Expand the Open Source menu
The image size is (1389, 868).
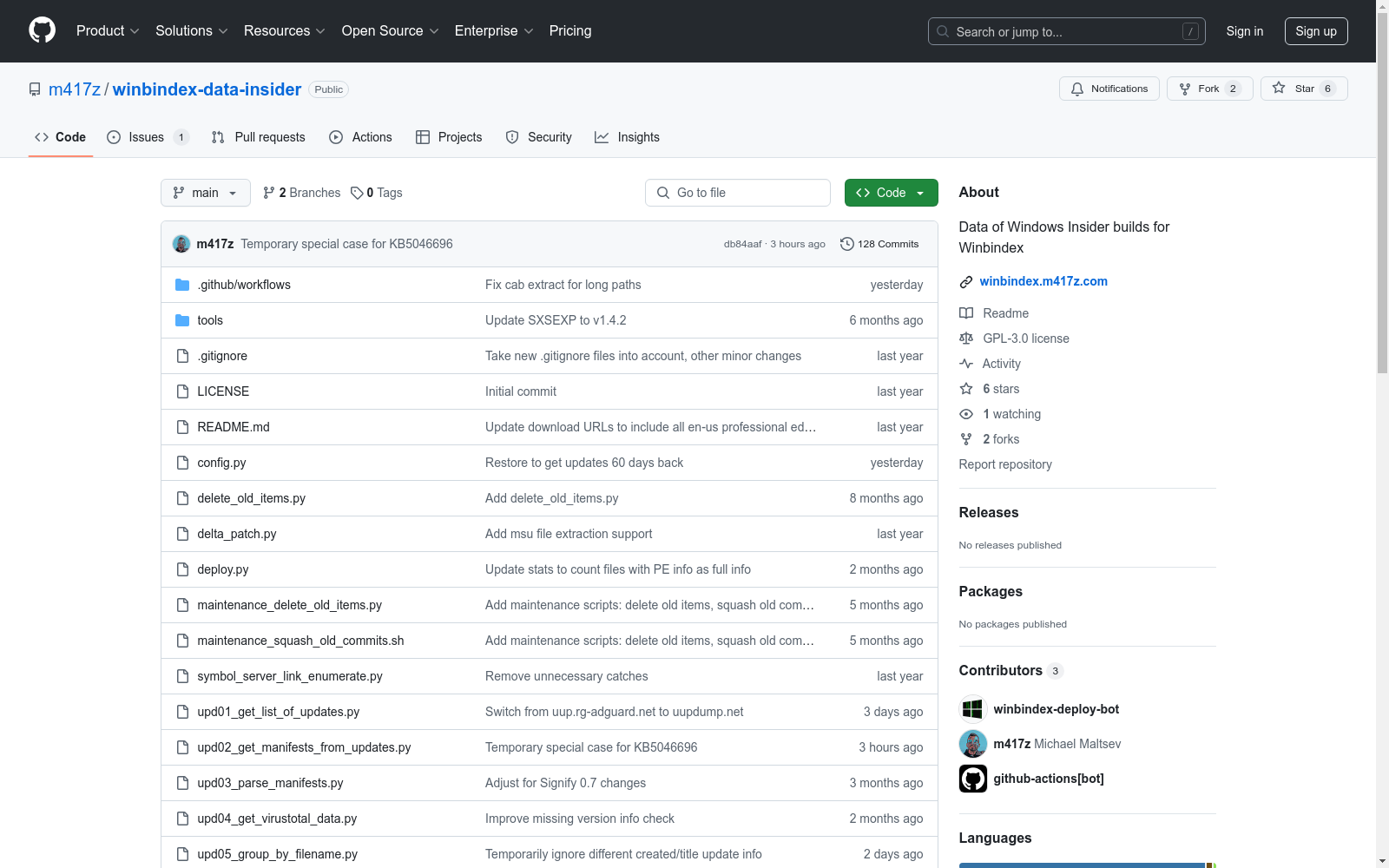pos(391,30)
